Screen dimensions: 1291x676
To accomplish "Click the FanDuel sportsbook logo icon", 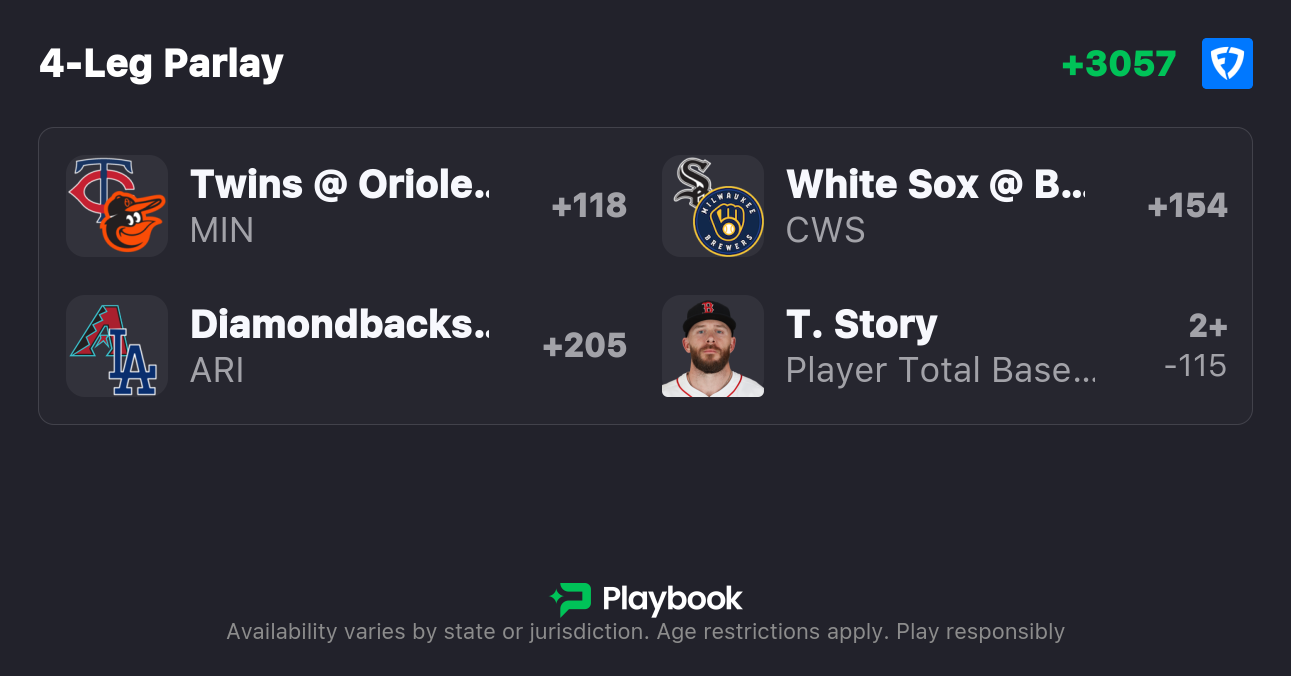I will [1227, 64].
